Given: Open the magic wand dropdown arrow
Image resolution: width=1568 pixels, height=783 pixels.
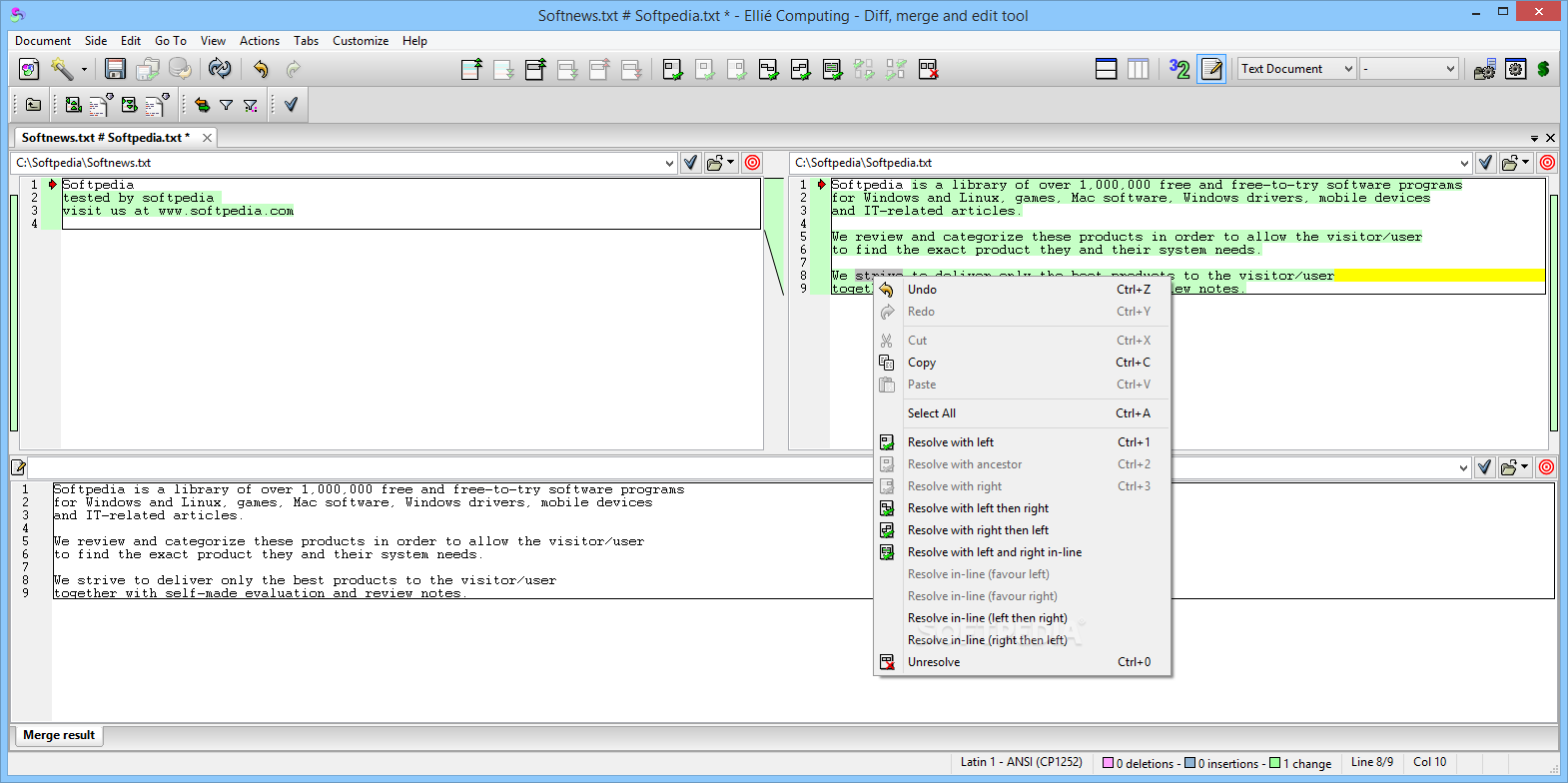Looking at the screenshot, I should coord(84,69).
